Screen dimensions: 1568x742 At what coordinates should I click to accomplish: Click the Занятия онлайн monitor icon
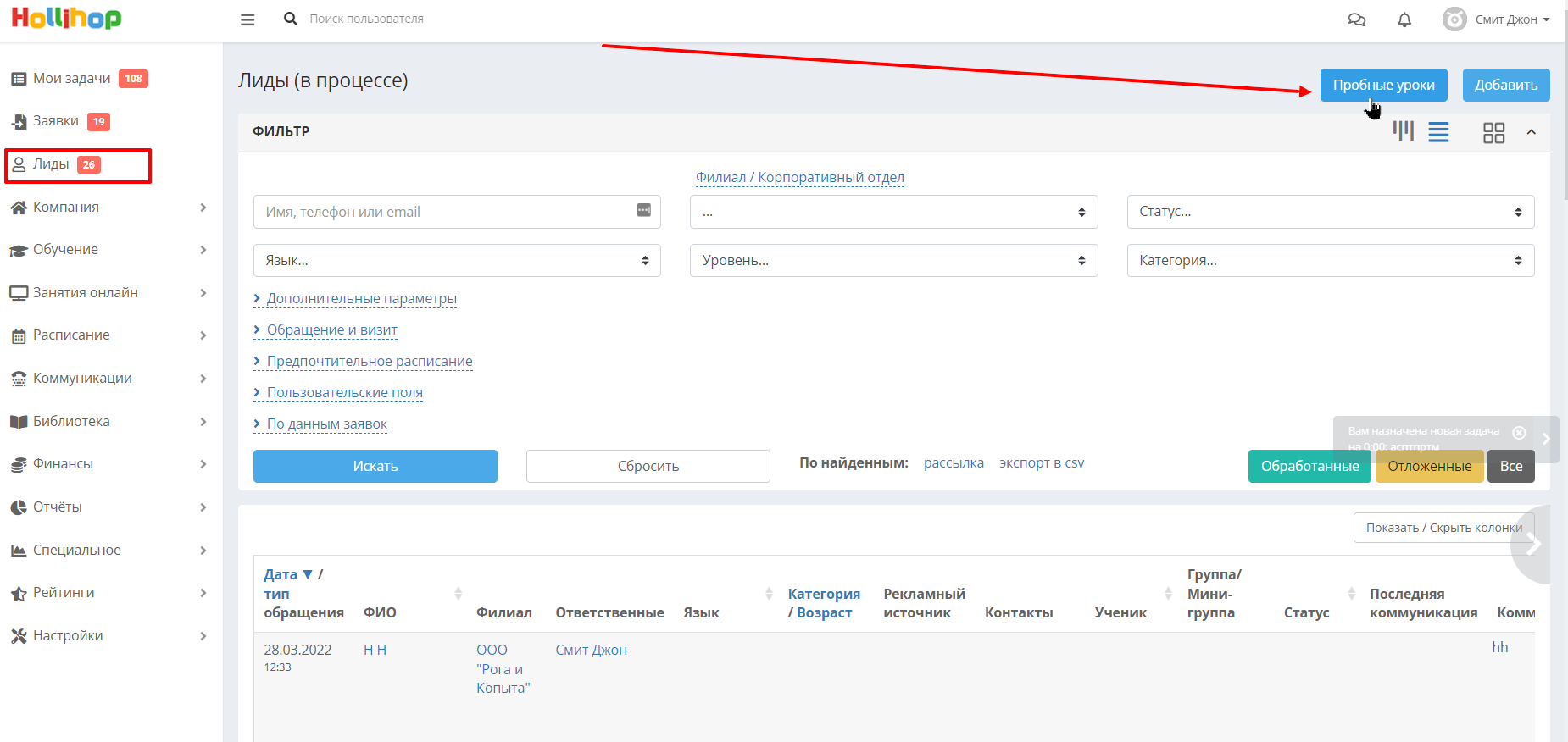point(19,293)
